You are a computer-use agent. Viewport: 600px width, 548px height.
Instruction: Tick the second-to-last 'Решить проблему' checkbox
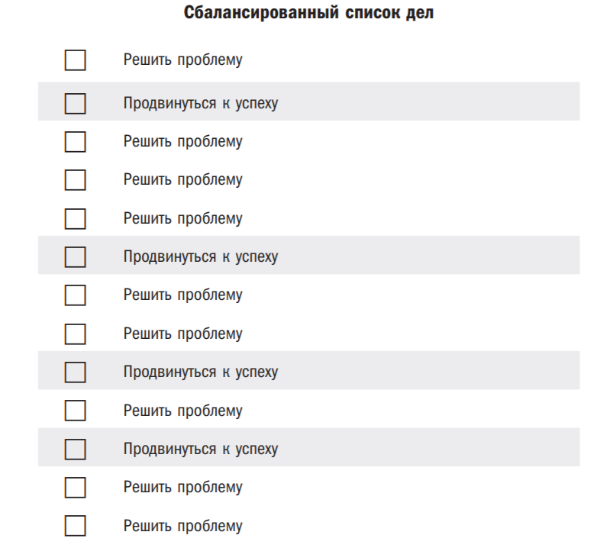(x=75, y=487)
